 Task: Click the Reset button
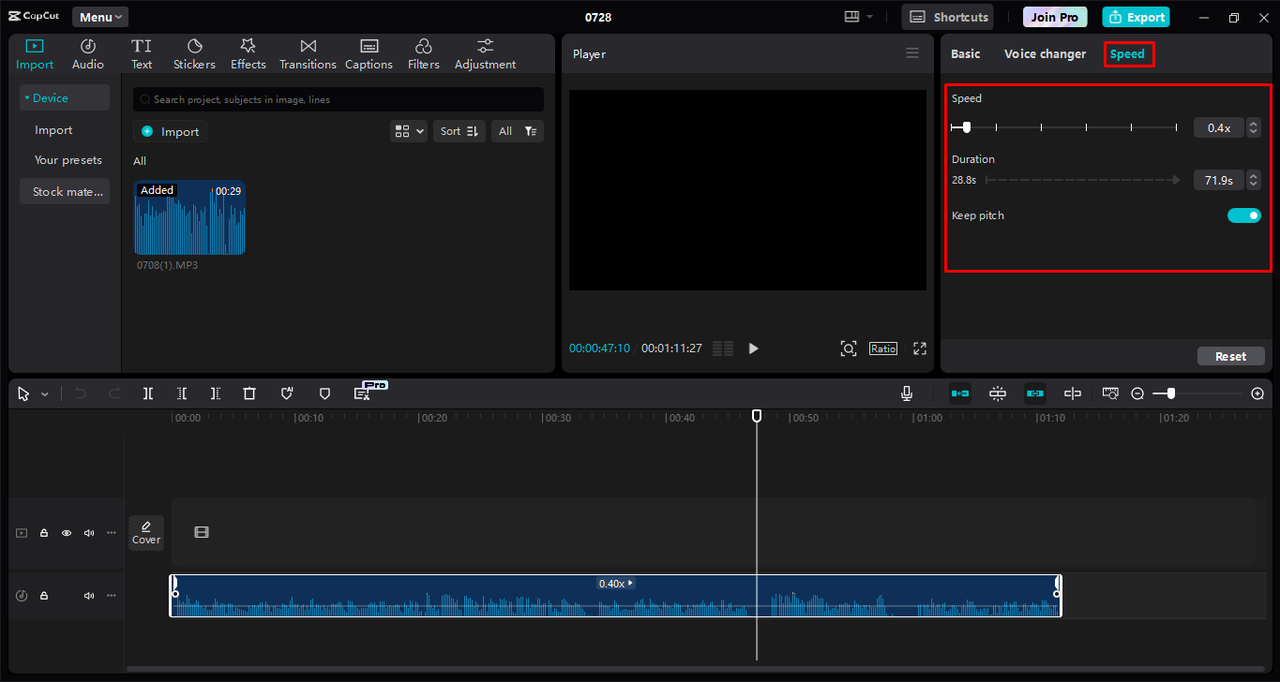1231,356
